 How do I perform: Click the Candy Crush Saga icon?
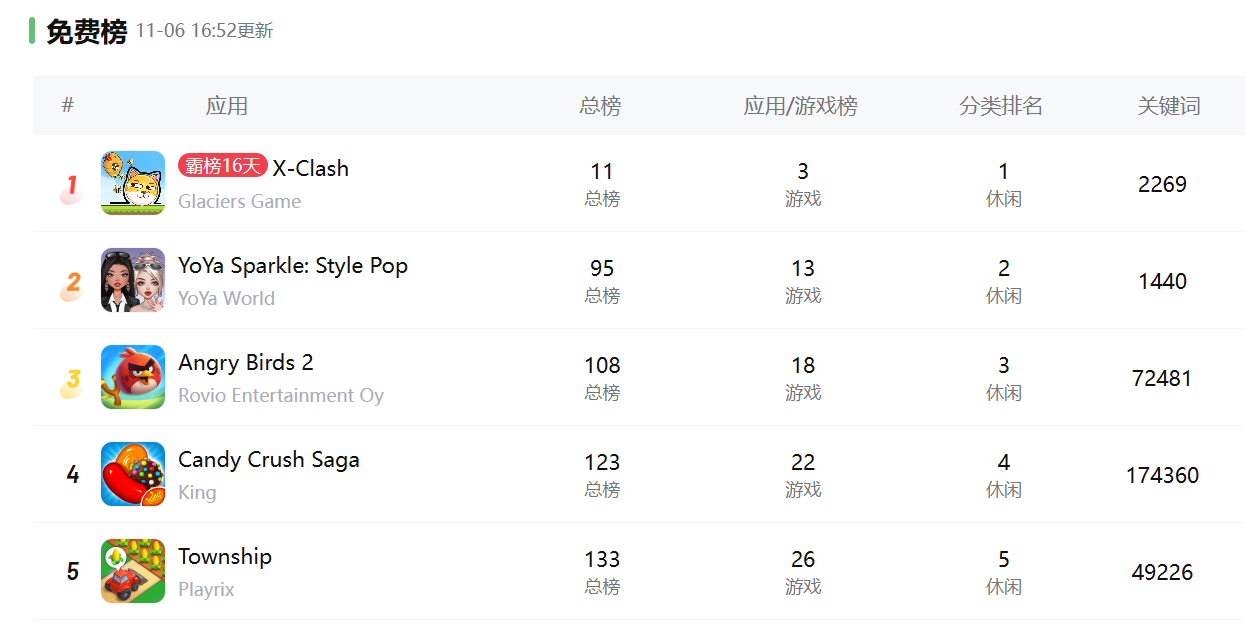click(133, 474)
